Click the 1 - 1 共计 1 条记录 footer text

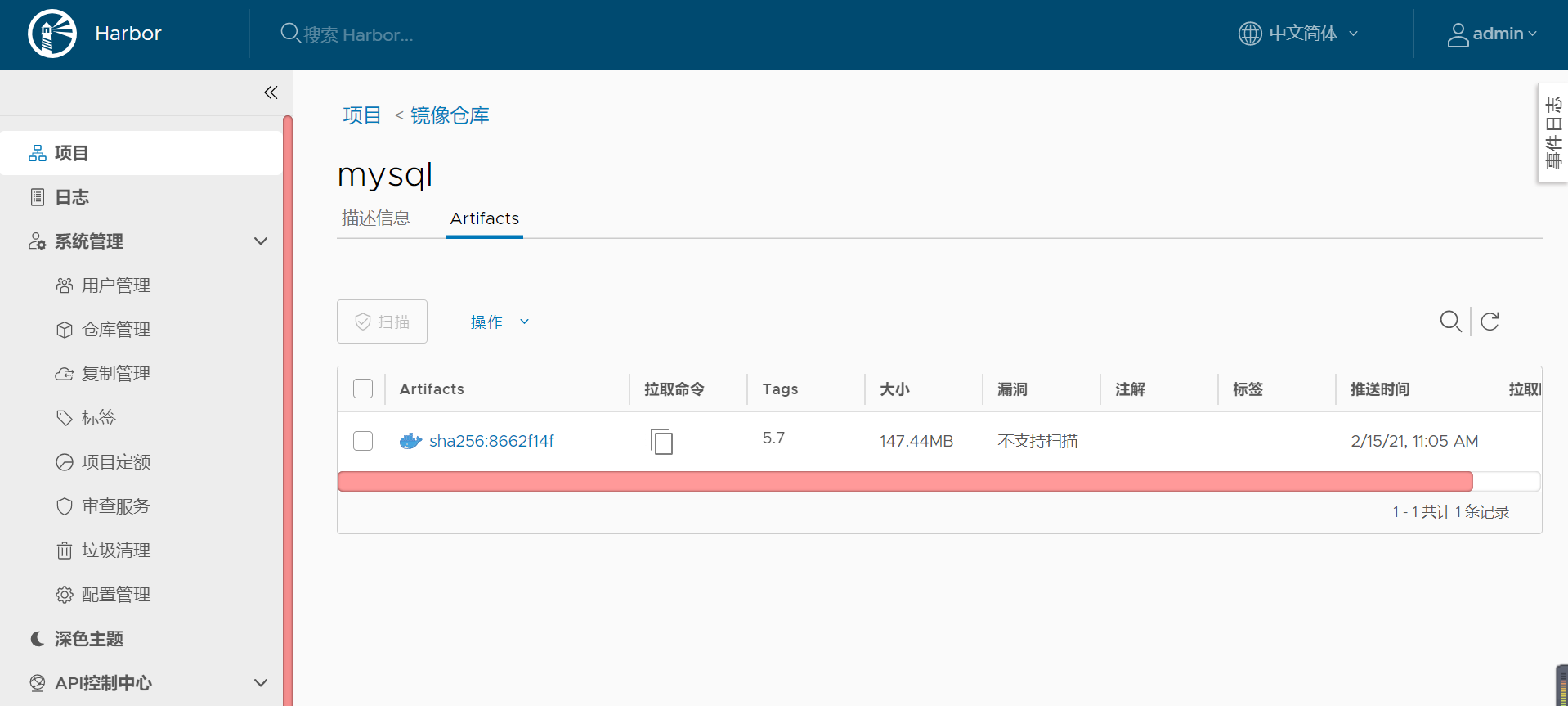click(1451, 512)
